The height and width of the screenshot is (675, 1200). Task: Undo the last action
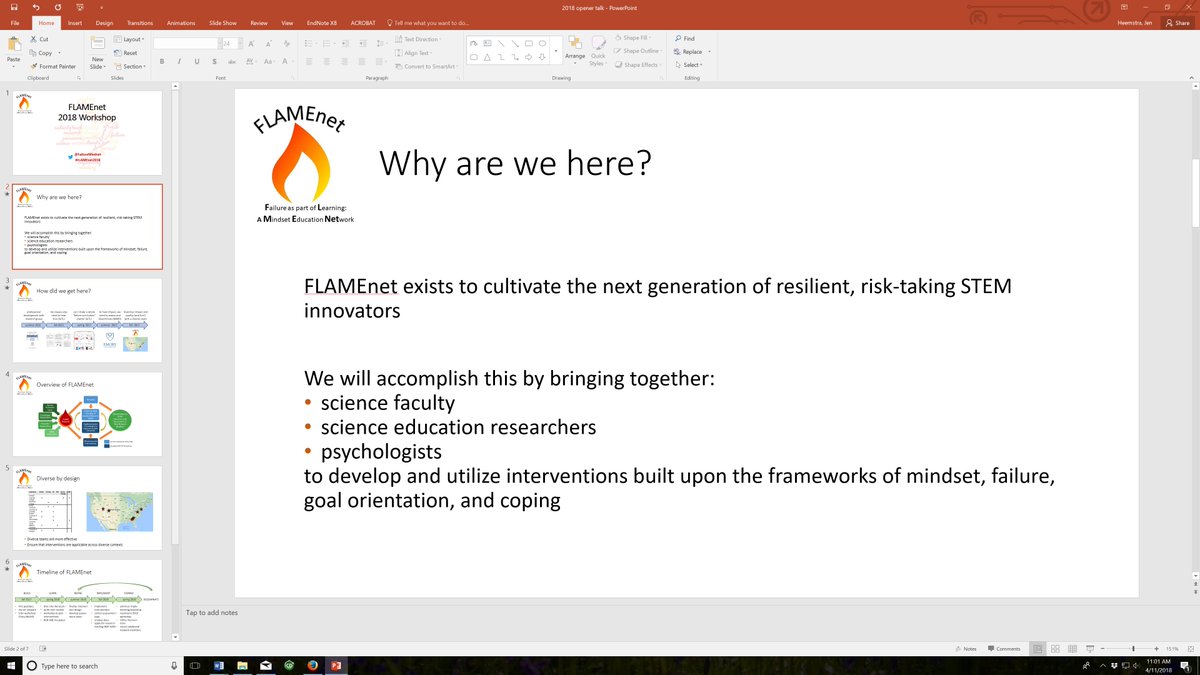pos(34,7)
